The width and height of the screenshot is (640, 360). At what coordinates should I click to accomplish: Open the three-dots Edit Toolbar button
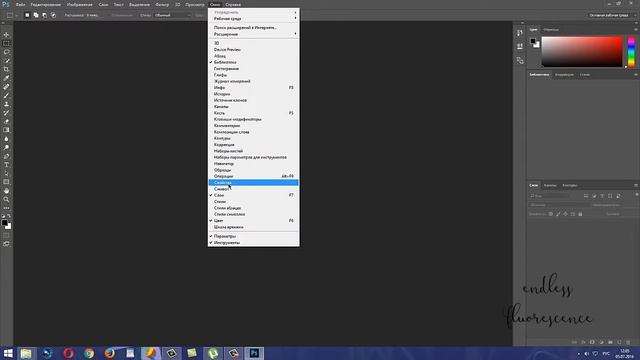click(x=6, y=208)
